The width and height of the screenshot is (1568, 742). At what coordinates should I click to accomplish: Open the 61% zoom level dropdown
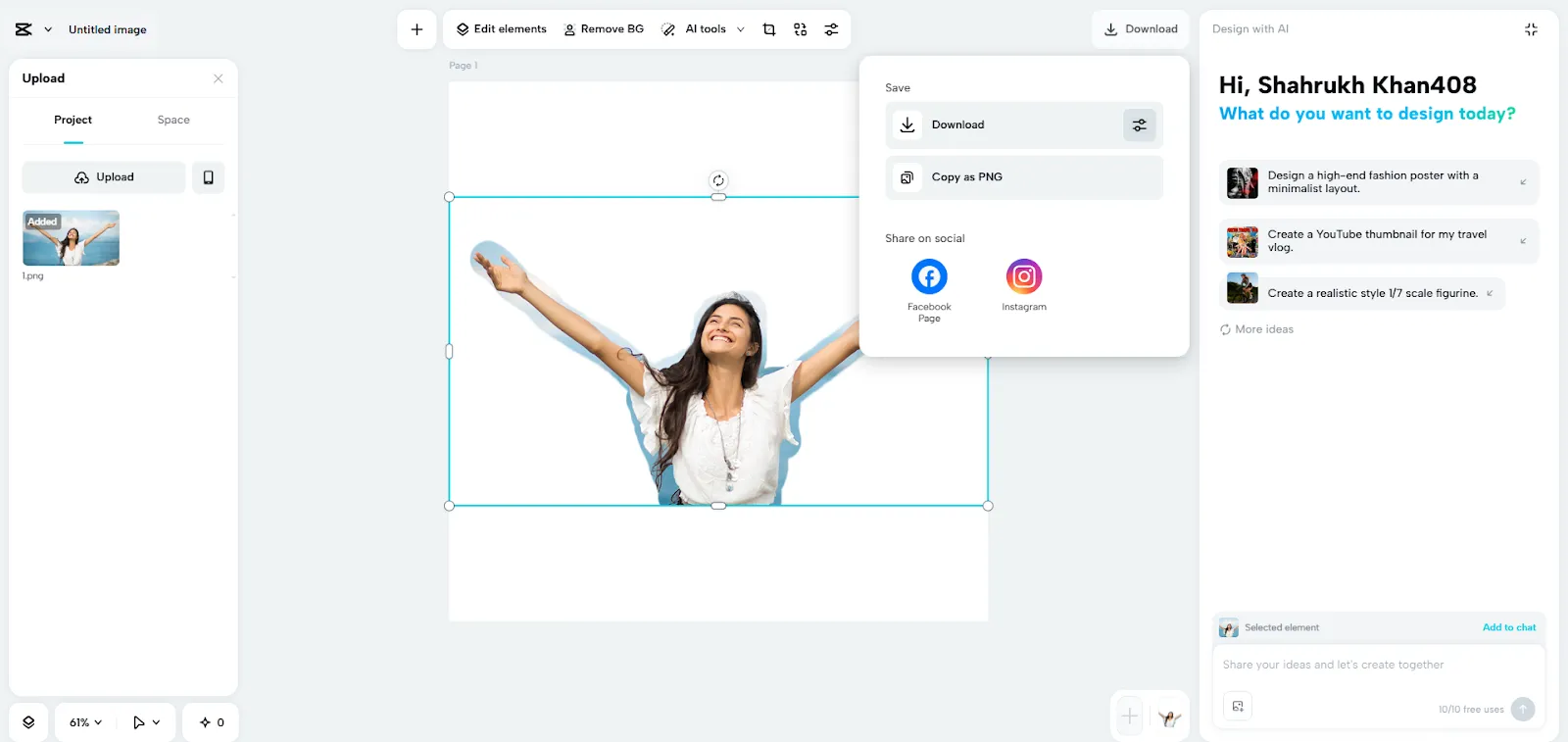[85, 722]
